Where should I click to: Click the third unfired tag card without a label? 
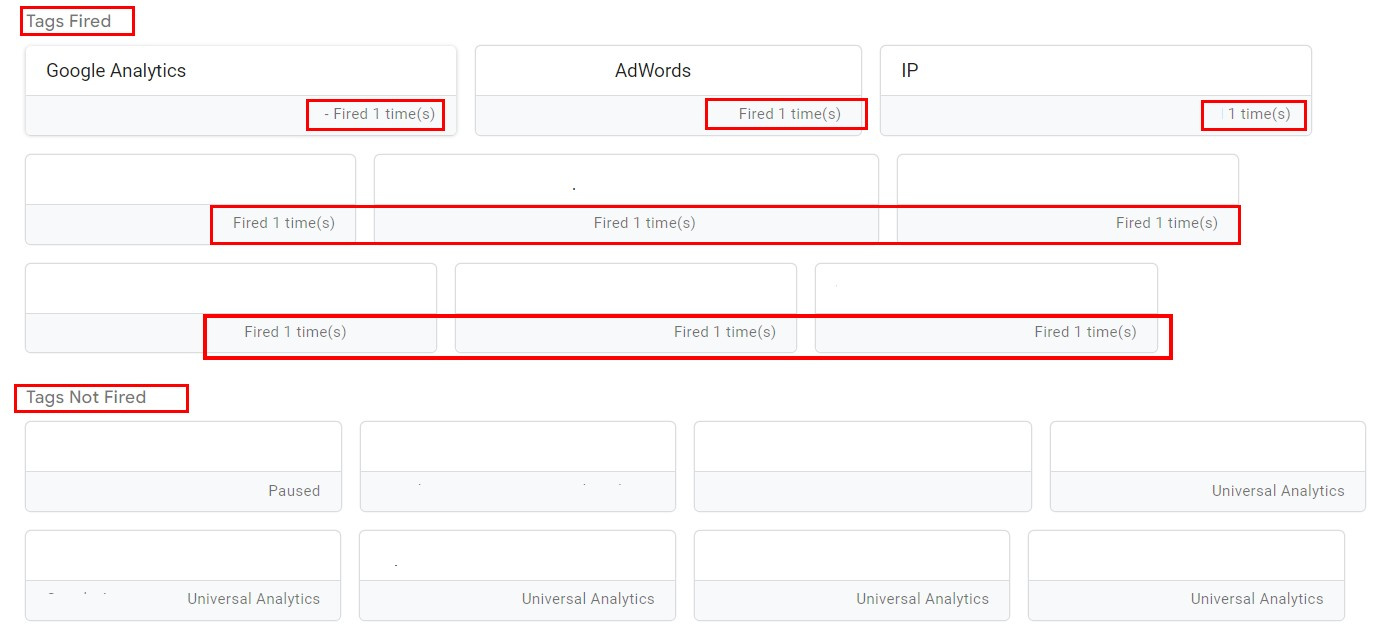(x=862, y=465)
